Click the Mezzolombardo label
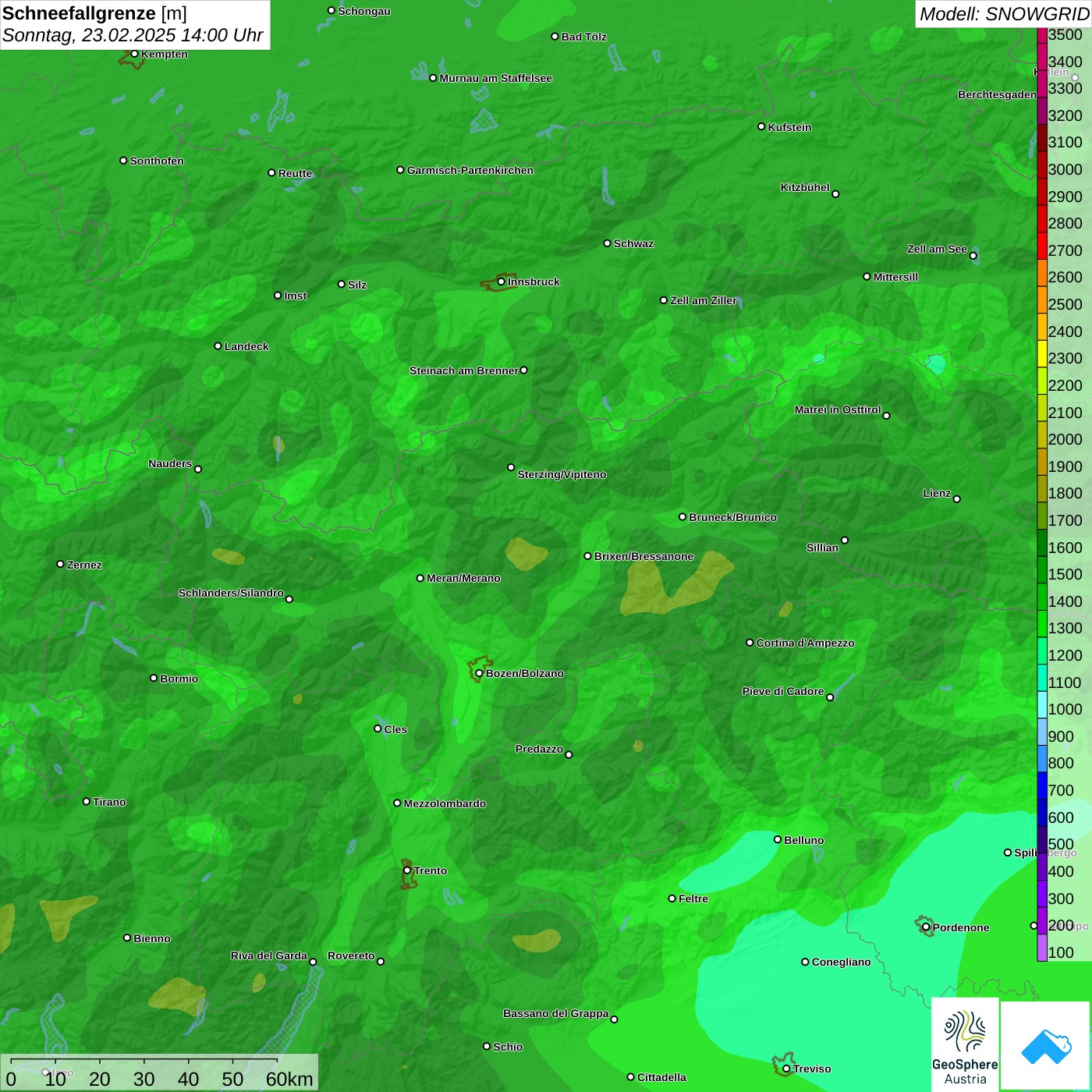This screenshot has height=1092, width=1092. tap(445, 803)
